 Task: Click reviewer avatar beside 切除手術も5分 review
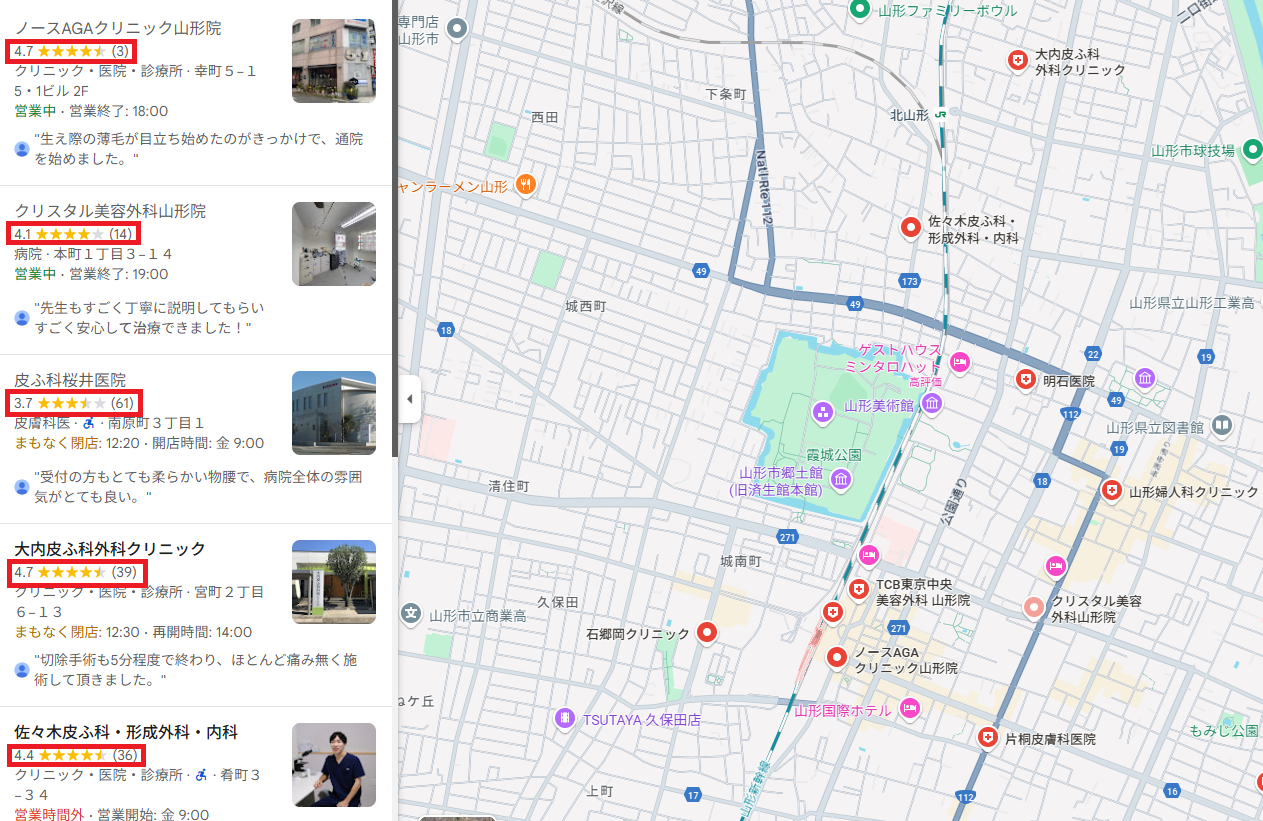click(22, 669)
